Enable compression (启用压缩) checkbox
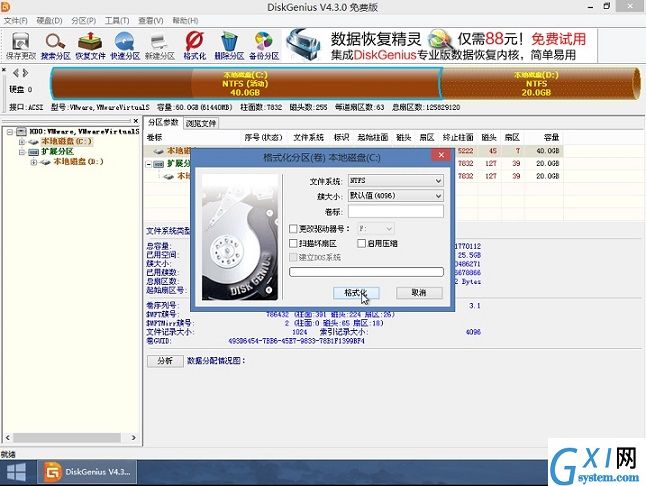This screenshot has width=646, height=486. pos(361,243)
